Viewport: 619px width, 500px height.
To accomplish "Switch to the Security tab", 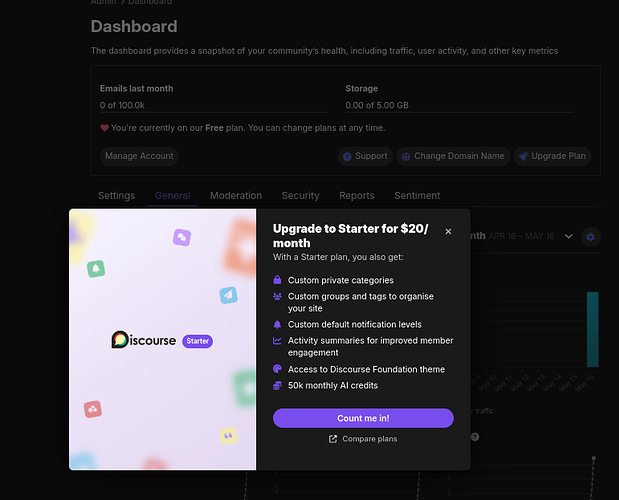I will 300,196.
